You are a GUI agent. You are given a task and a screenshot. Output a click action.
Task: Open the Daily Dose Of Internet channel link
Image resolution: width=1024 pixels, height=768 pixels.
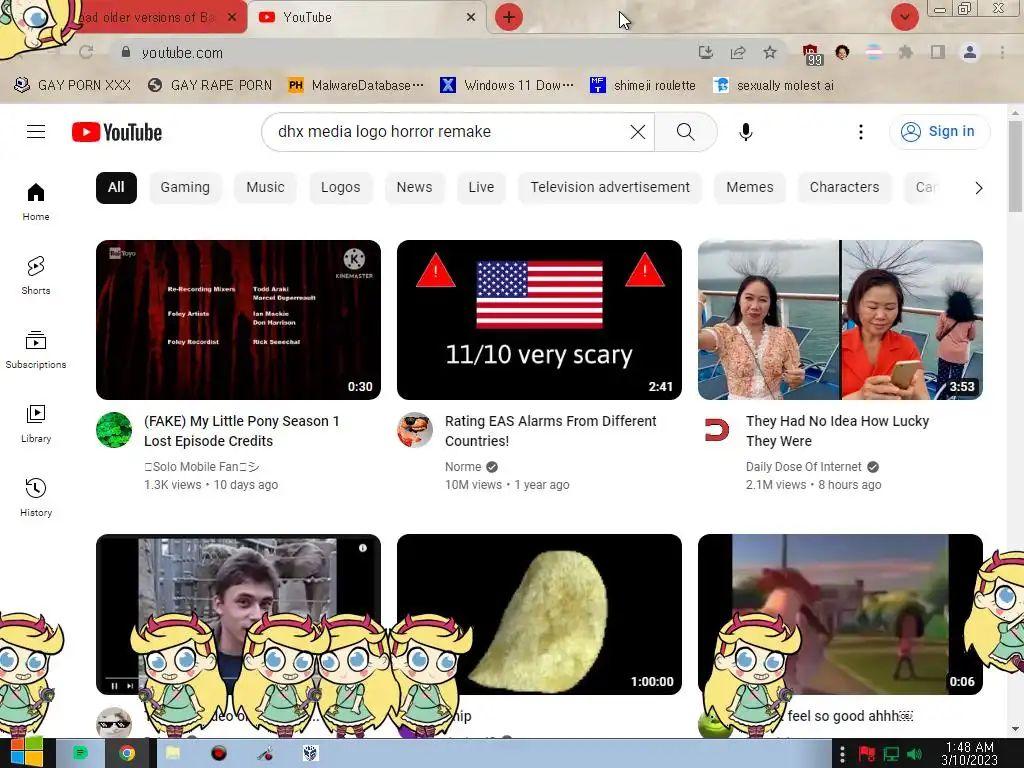click(803, 467)
